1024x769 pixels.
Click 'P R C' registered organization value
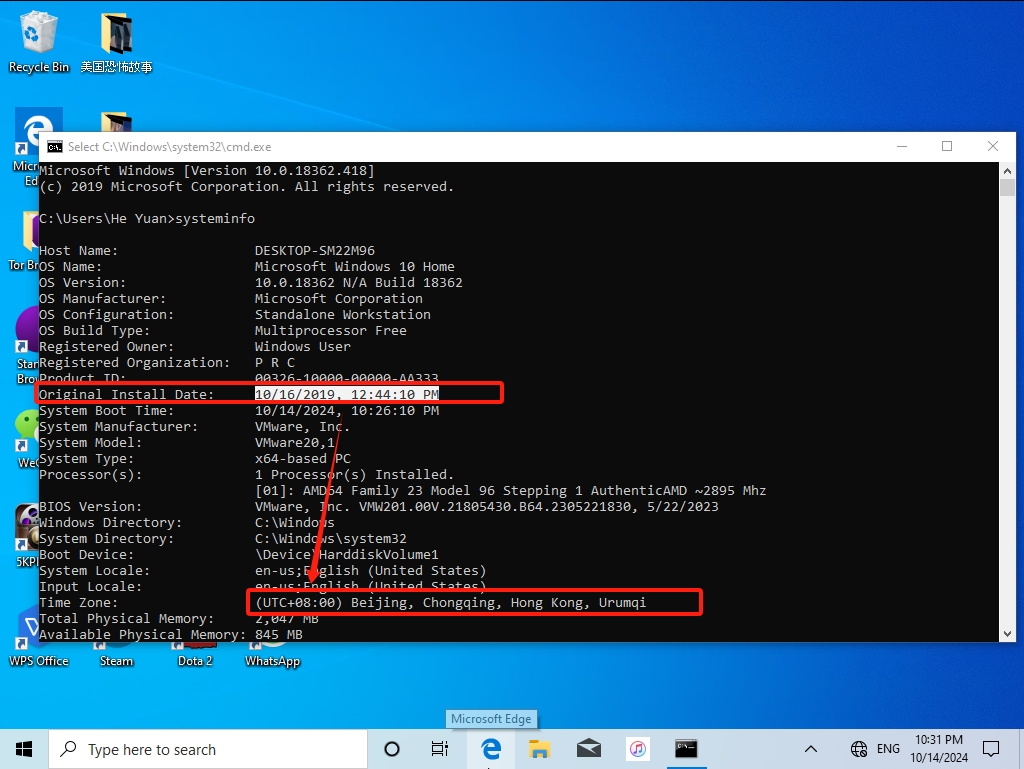click(275, 362)
